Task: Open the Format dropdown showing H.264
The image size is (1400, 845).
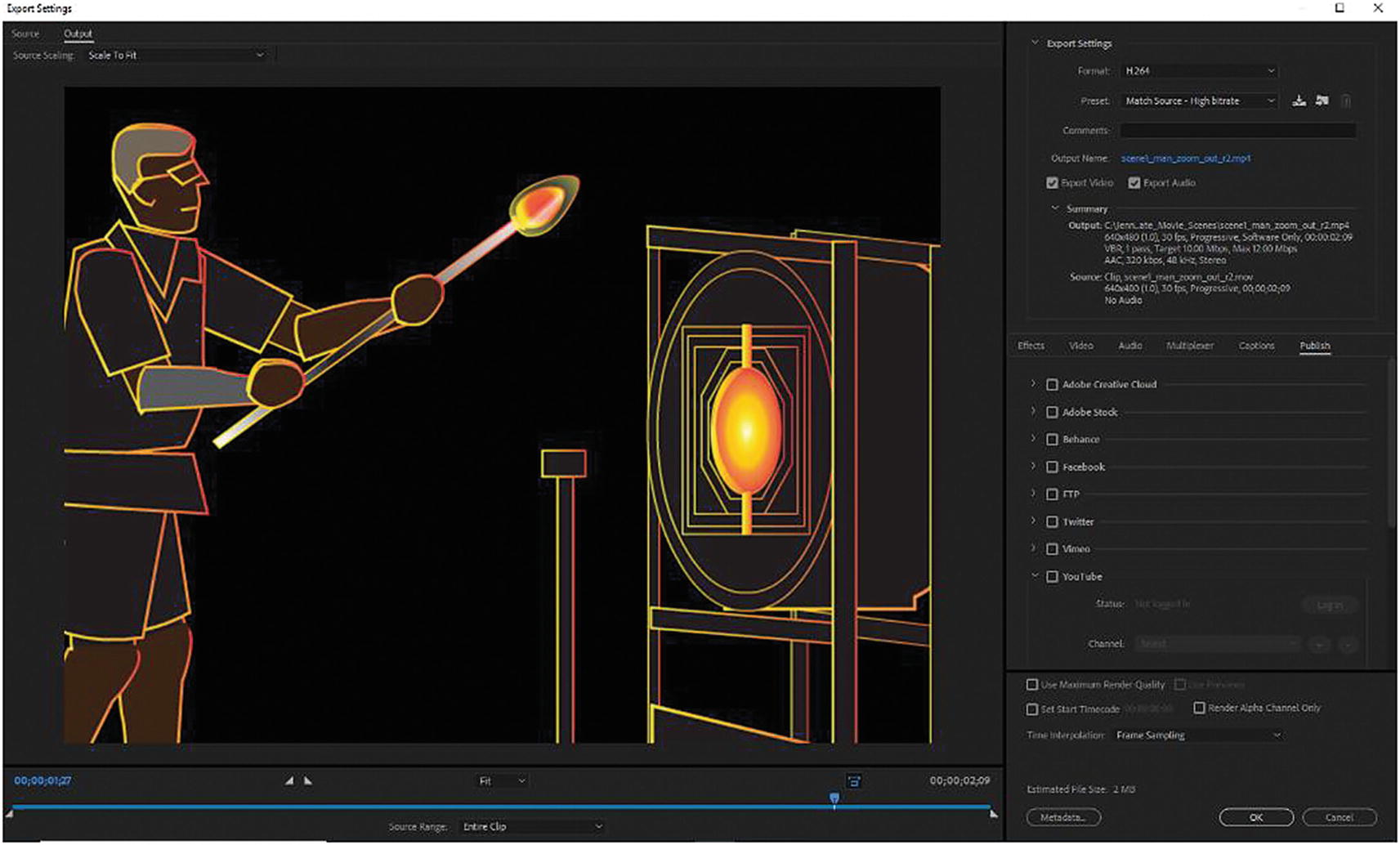Action: point(1199,71)
